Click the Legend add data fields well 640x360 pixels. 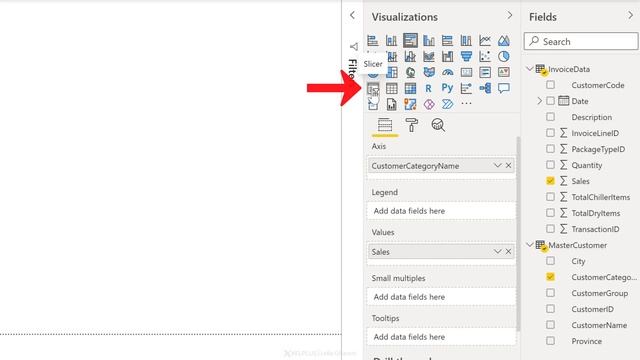click(441, 211)
